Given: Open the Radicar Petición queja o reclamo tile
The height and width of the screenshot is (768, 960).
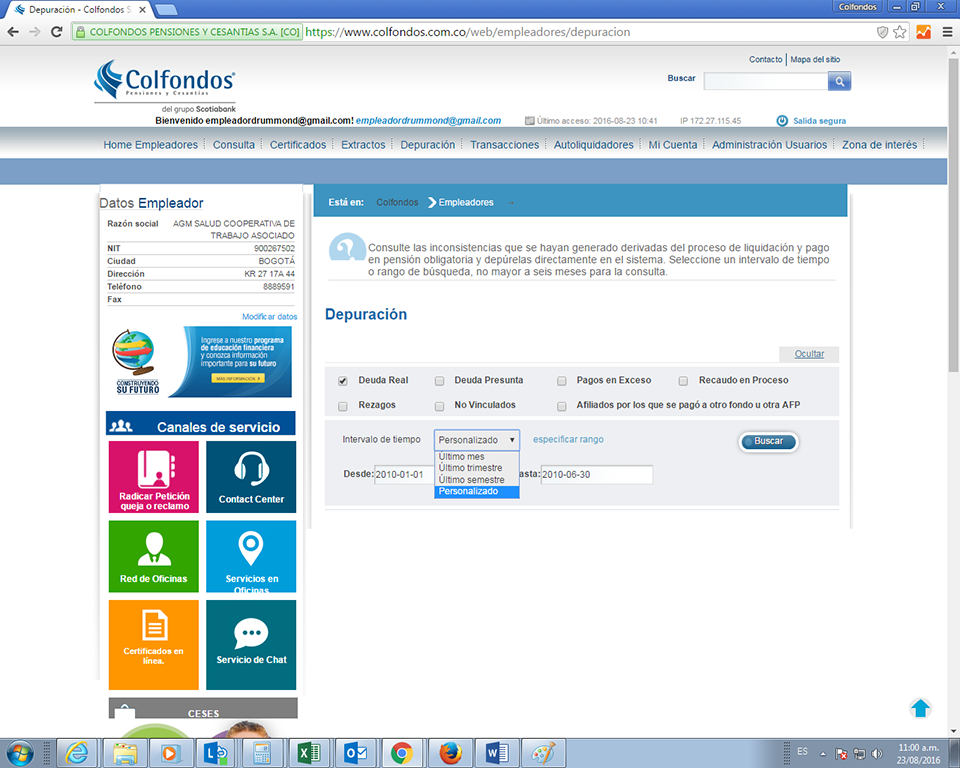Looking at the screenshot, I should pyautogui.click(x=154, y=477).
